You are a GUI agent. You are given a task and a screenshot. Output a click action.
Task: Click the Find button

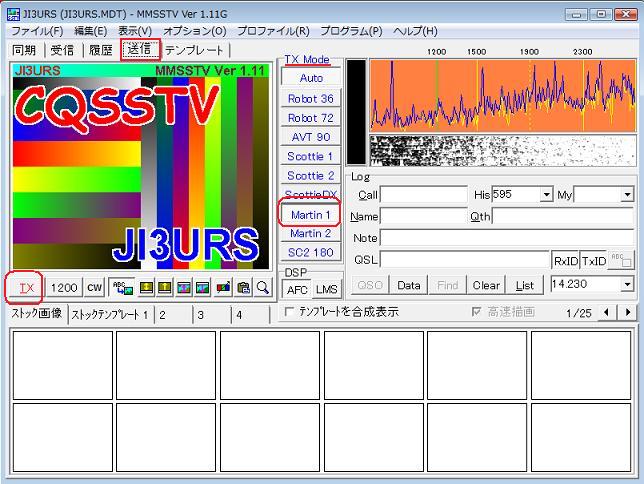[447, 285]
